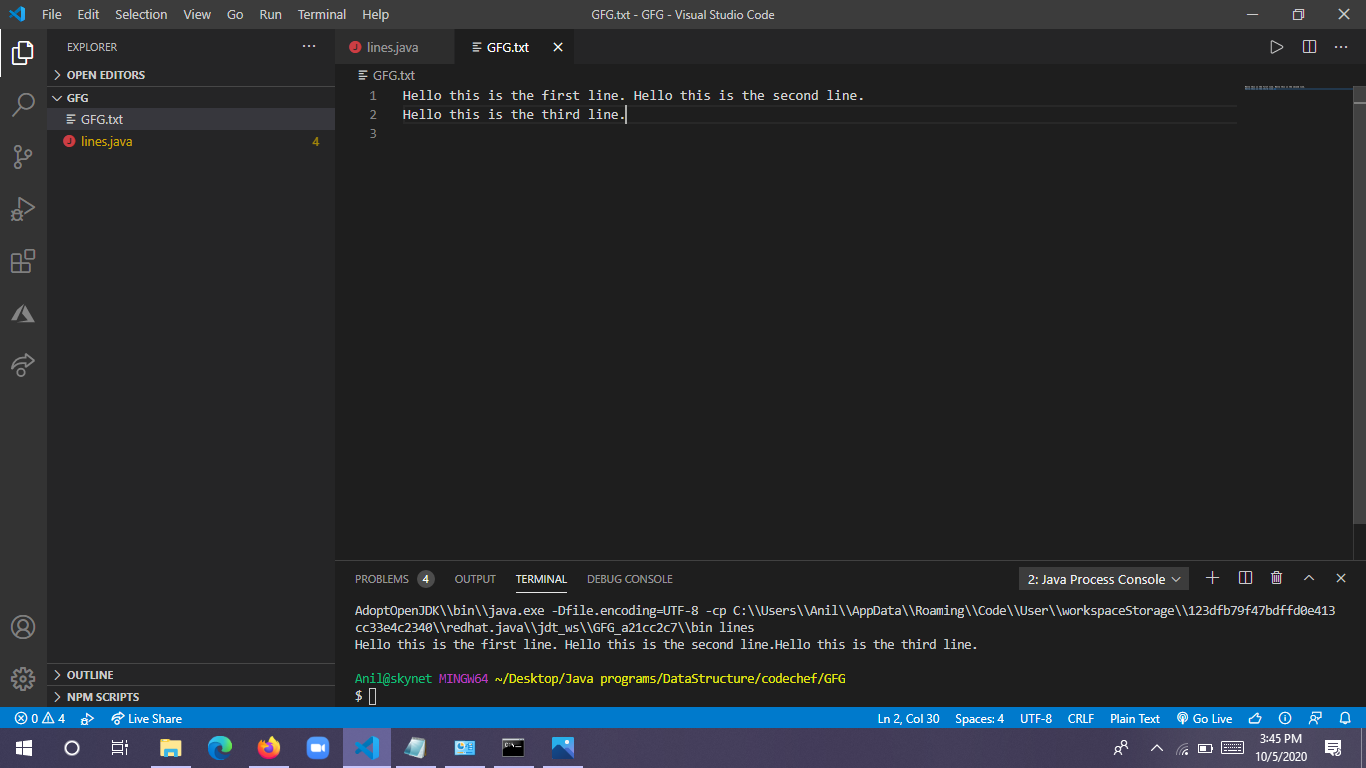Maximize terminal panel with up chevron
Screen dimensions: 1366x768
1308,578
